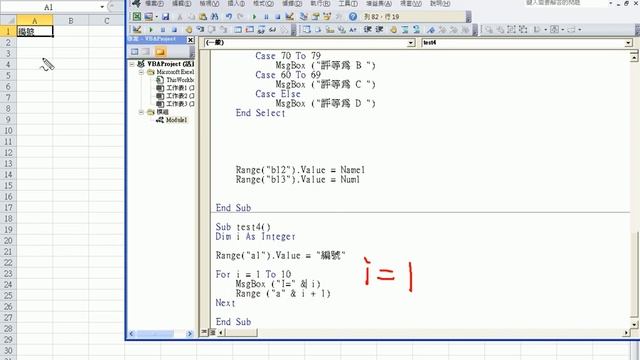
Task: Click the Step Over icon on the Debug toolbar
Action: click(x=211, y=29)
